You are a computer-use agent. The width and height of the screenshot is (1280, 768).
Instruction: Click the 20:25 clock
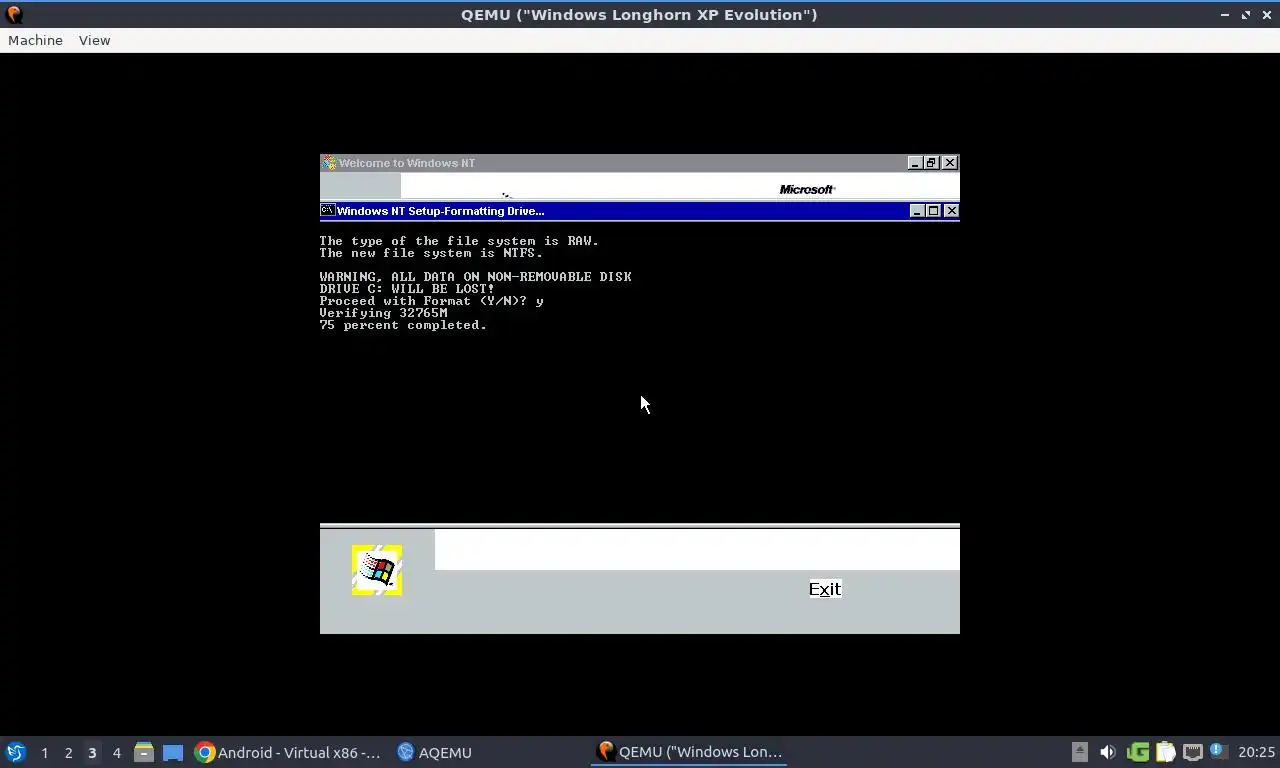pos(1256,752)
